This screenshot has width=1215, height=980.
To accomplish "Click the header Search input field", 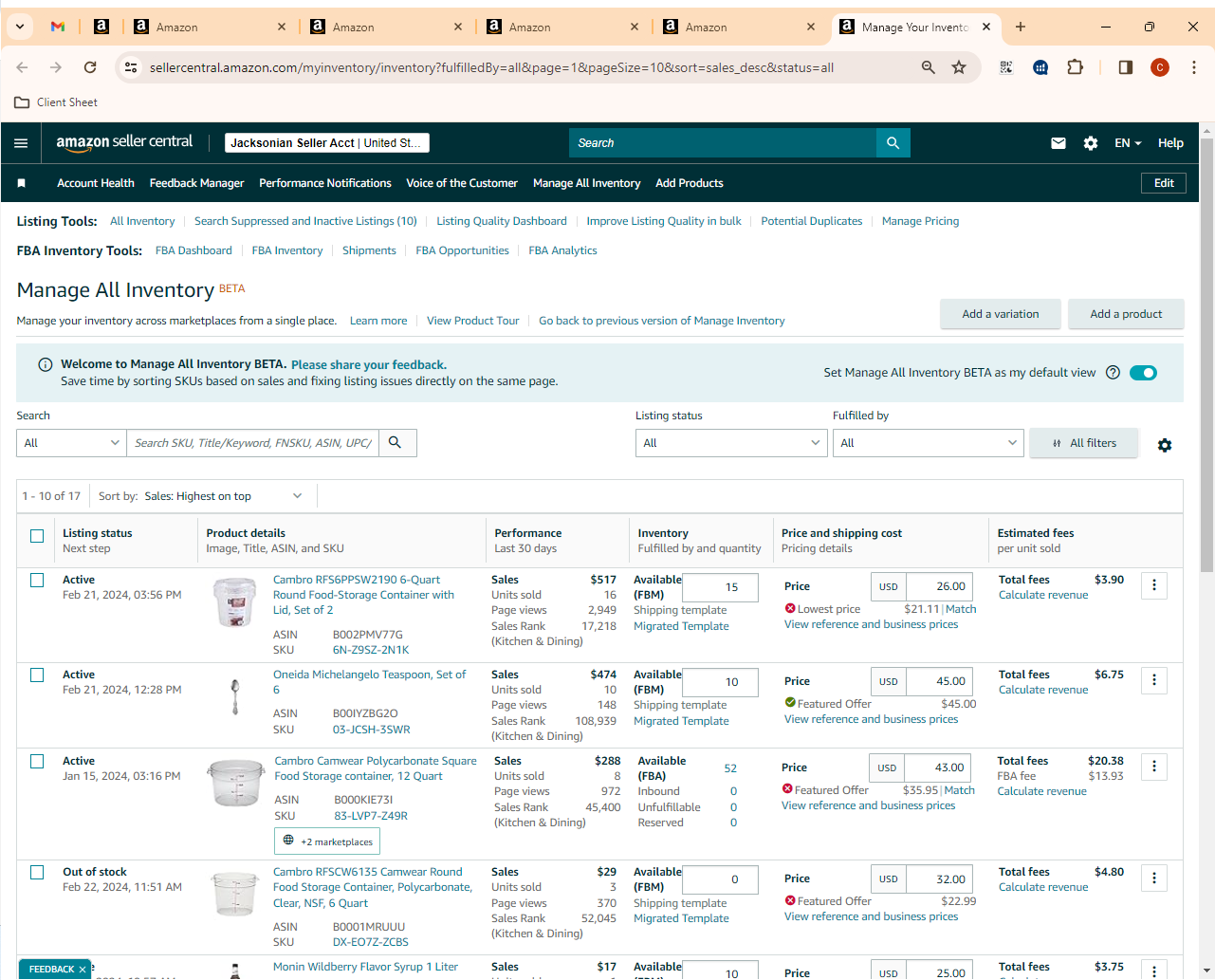I will point(723,143).
